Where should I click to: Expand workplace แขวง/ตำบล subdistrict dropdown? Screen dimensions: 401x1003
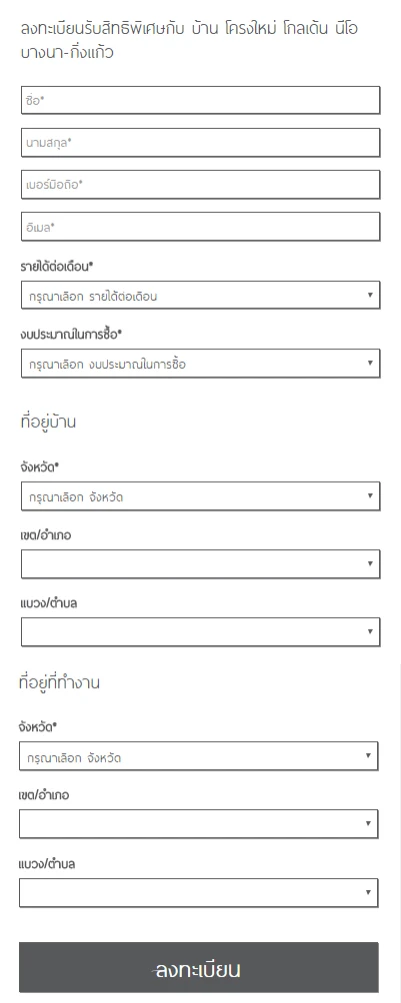[x=198, y=892]
